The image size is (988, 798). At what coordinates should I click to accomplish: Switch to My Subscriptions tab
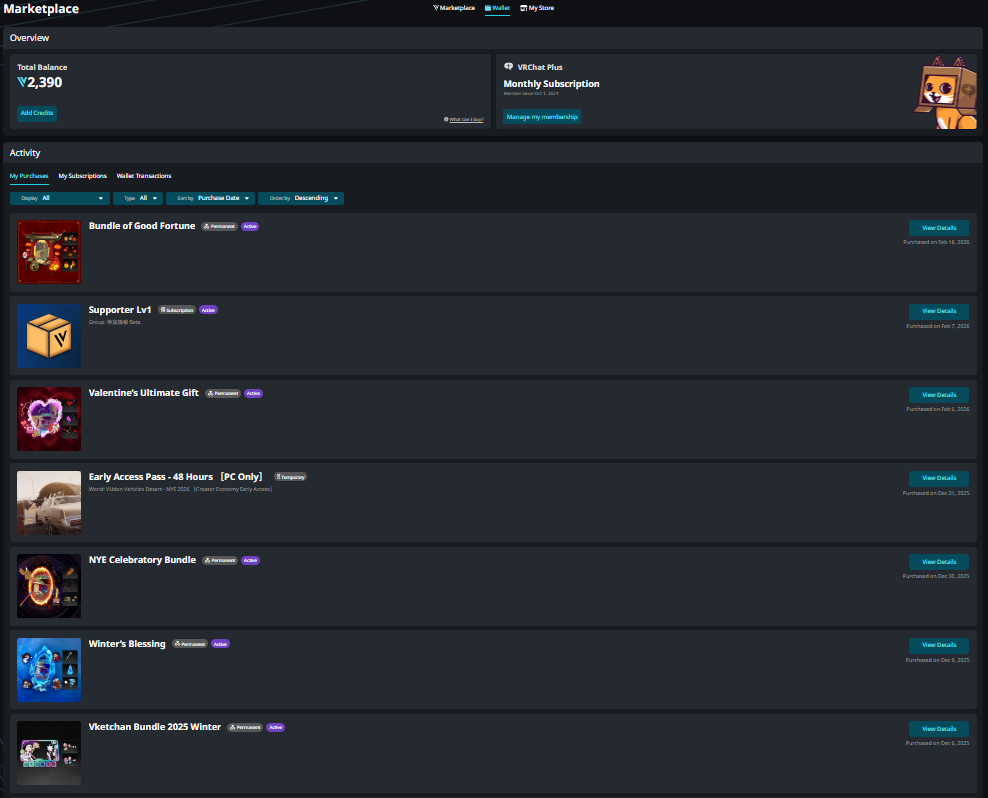tap(82, 176)
